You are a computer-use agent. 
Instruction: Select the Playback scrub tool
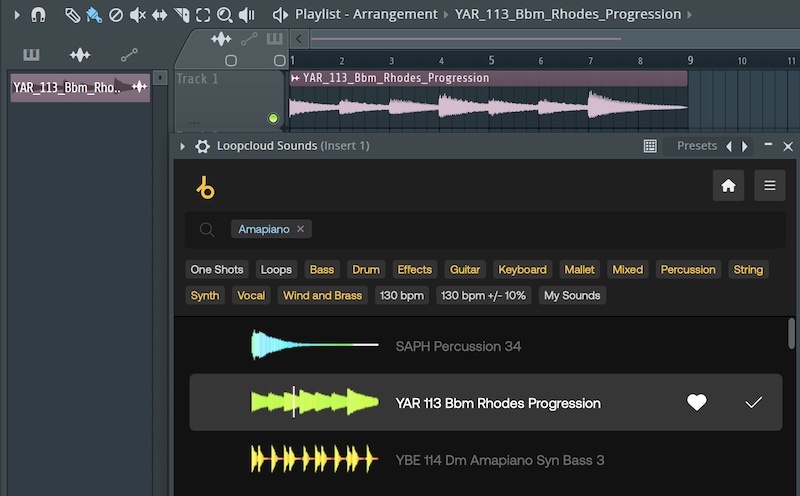point(246,15)
